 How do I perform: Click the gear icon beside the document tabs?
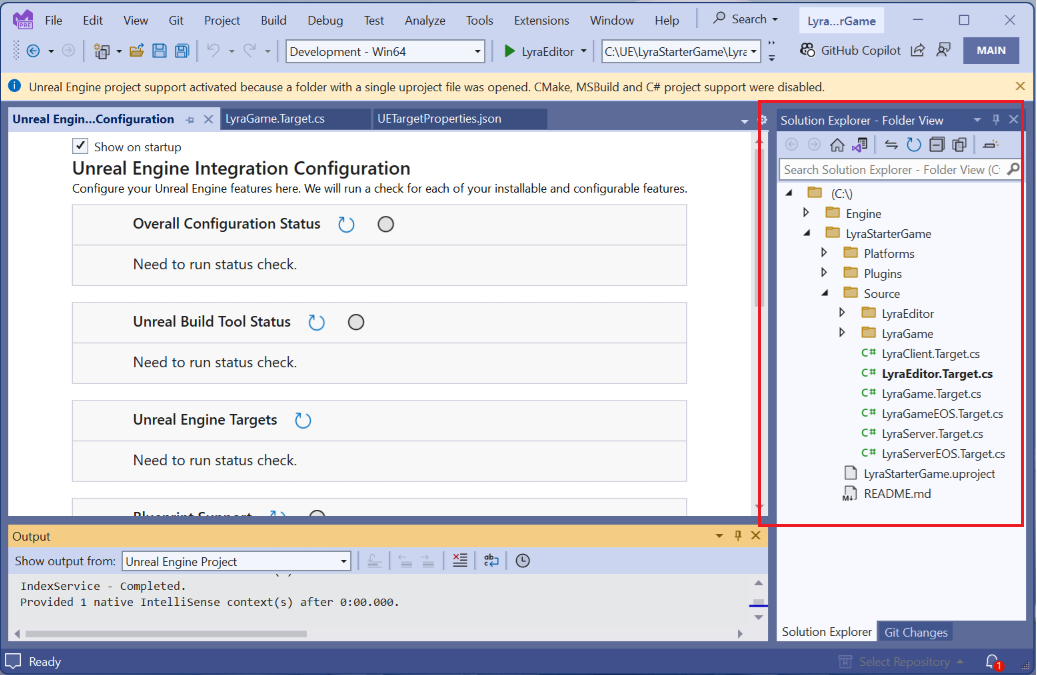pyautogui.click(x=763, y=120)
